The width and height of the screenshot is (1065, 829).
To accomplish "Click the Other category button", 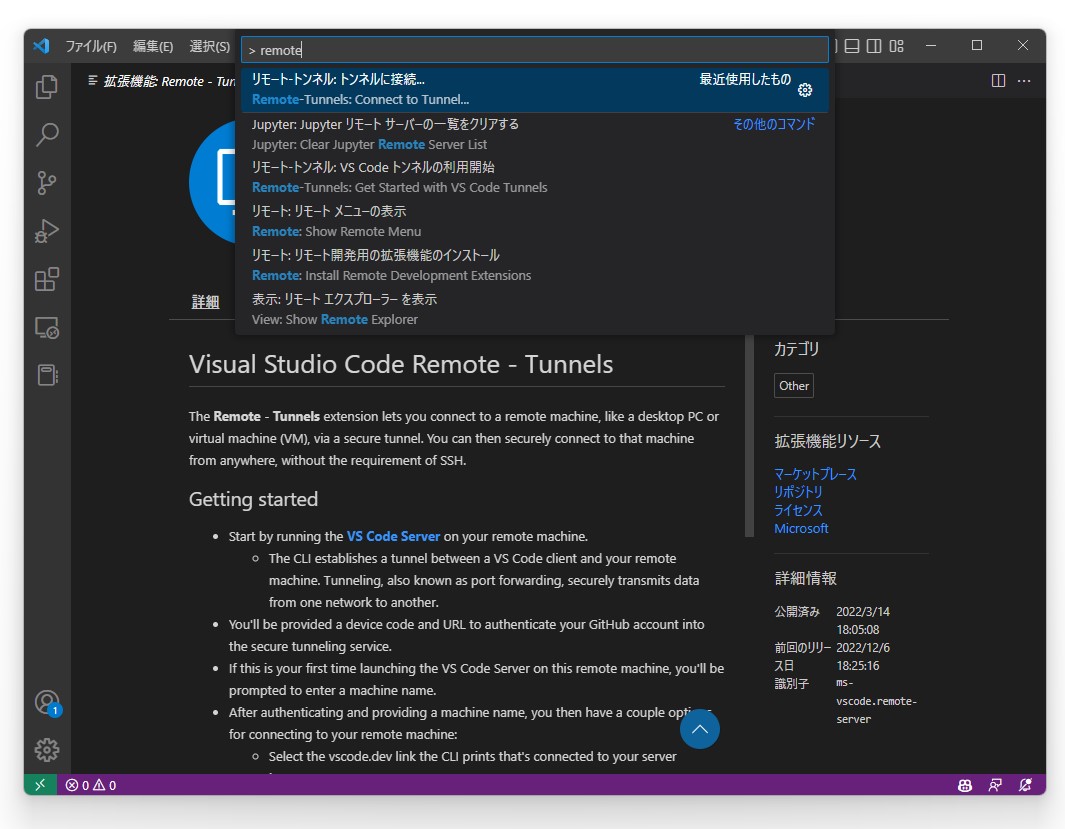I will (x=793, y=386).
